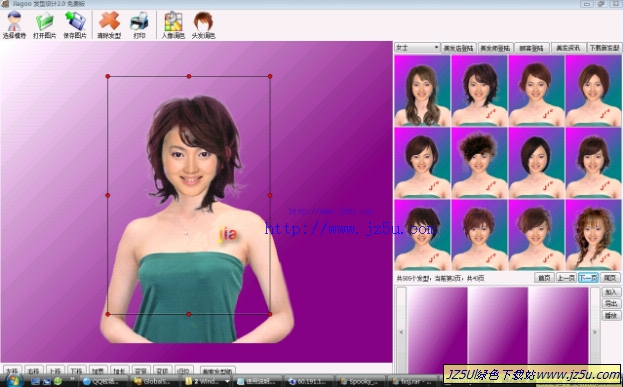
Task: Click the 美发店登陆 button
Action: [x=458, y=48]
